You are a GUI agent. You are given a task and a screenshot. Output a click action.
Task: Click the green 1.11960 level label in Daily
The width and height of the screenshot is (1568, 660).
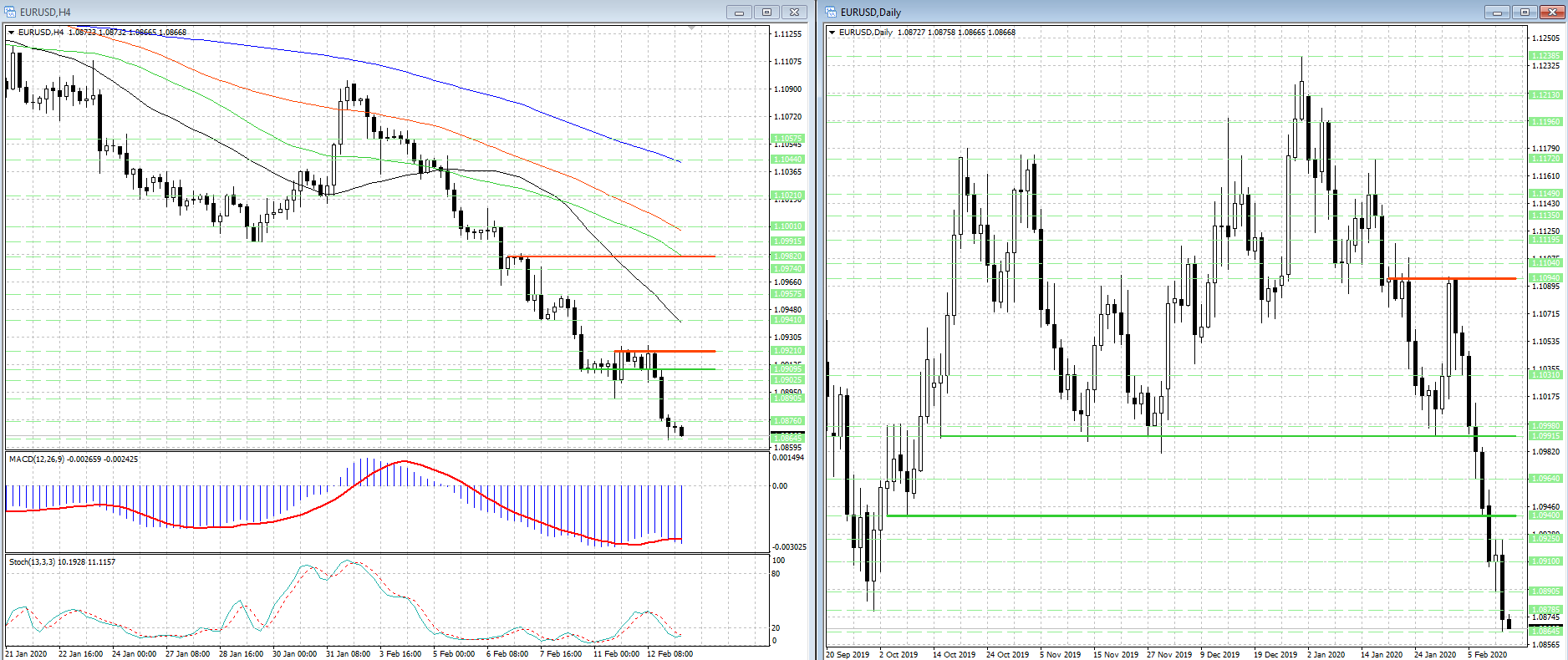[1545, 122]
